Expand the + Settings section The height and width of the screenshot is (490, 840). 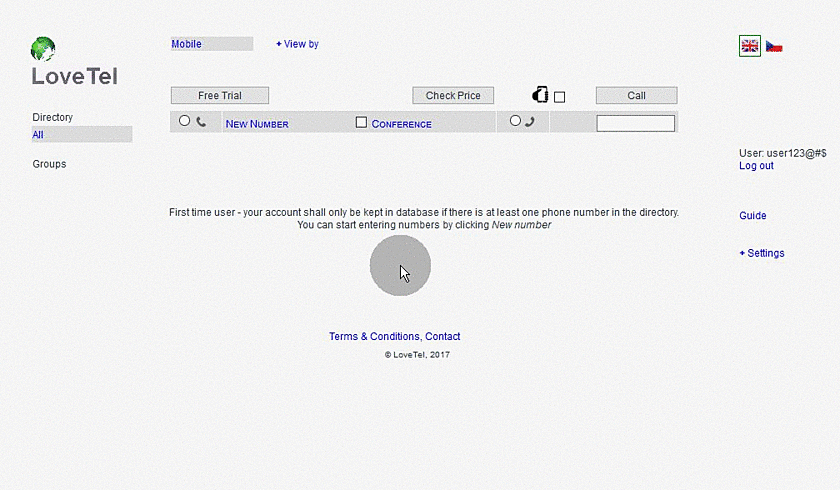[761, 253]
